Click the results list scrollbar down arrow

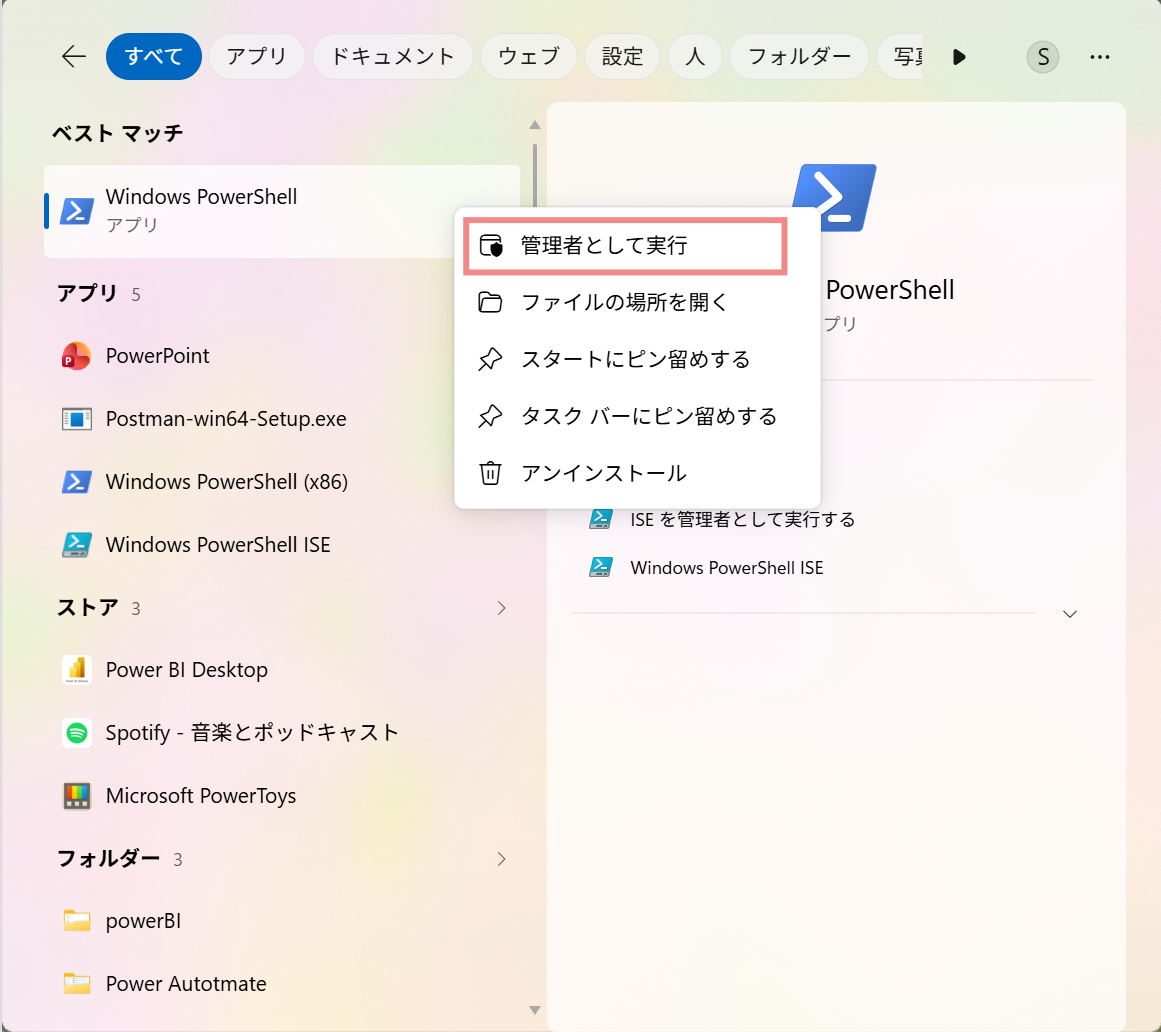535,1011
